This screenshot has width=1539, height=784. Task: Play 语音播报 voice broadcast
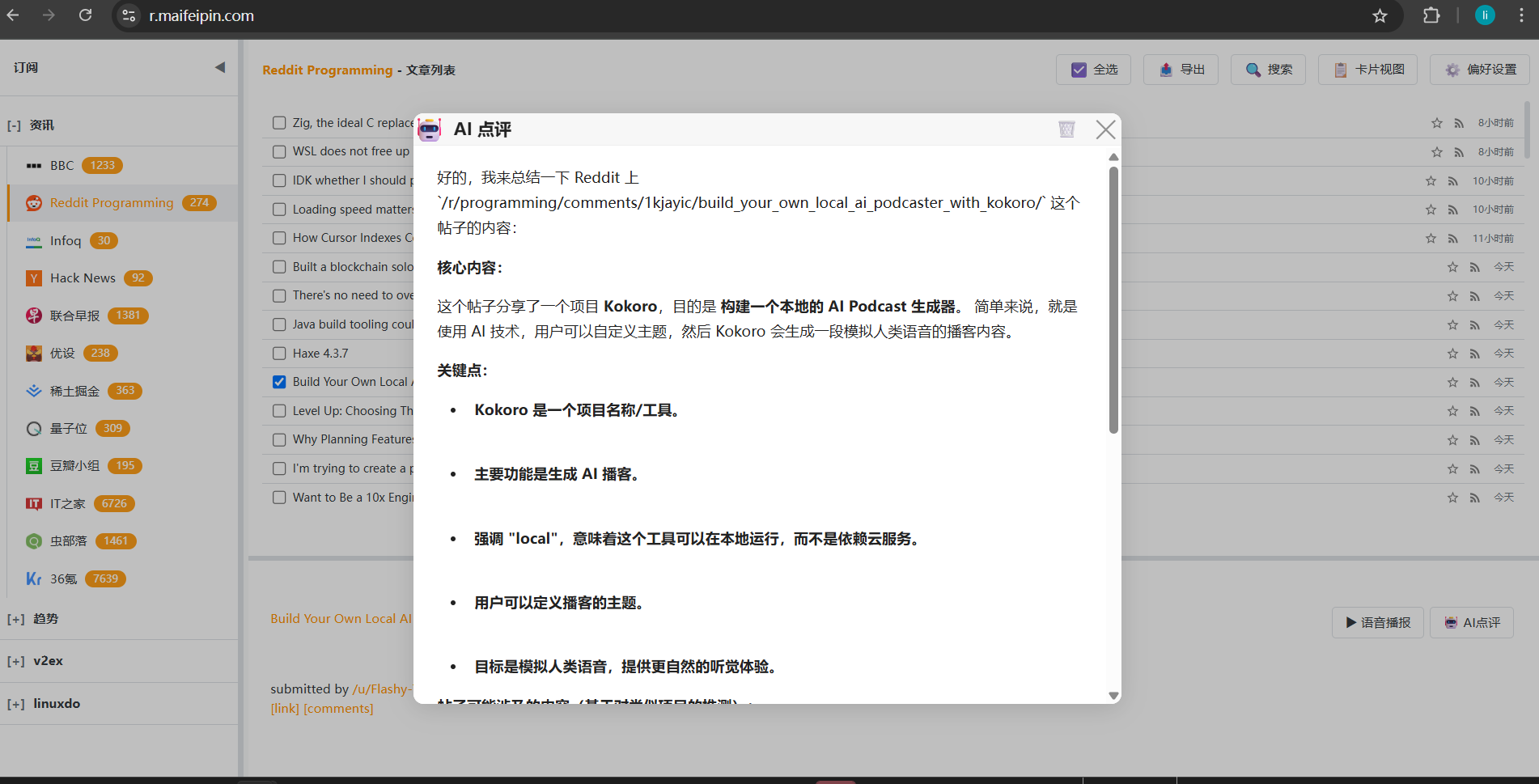[1378, 622]
